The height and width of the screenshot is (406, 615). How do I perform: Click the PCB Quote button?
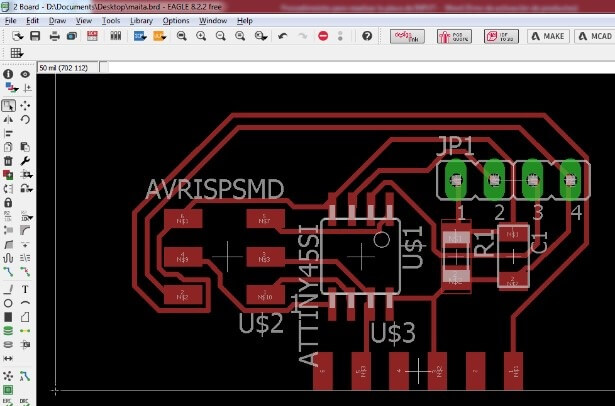tap(454, 36)
